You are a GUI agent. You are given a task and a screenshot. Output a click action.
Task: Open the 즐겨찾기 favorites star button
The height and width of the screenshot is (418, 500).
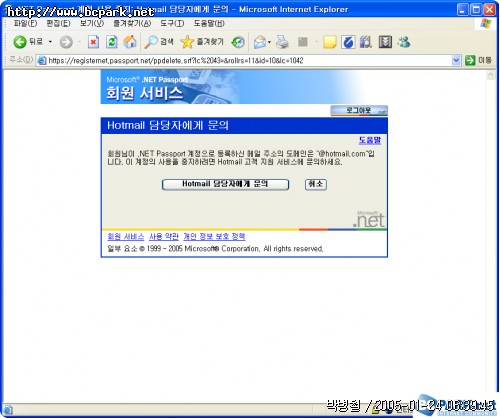(202, 42)
